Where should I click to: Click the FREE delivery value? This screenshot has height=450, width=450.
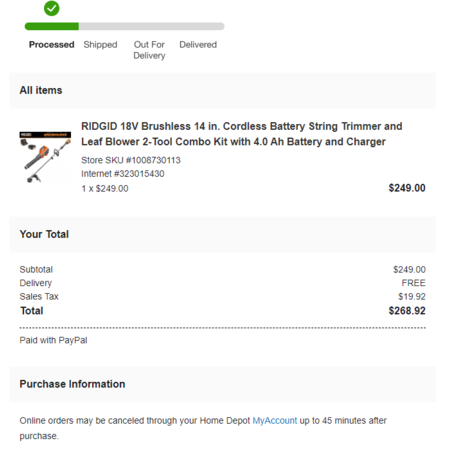413,283
